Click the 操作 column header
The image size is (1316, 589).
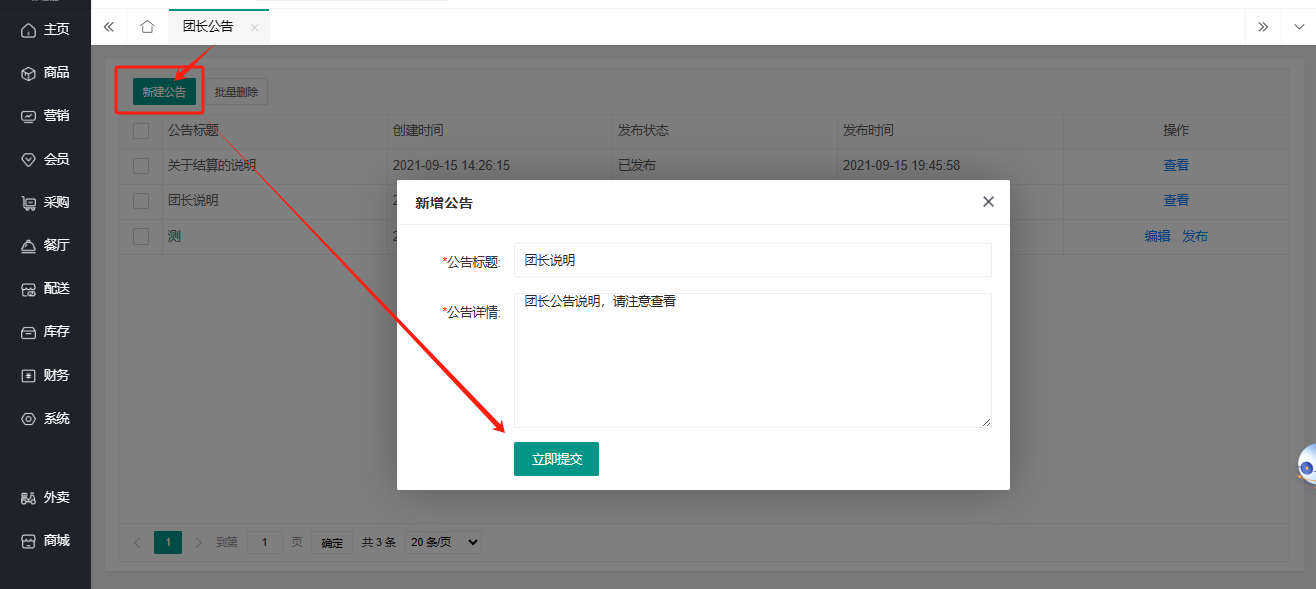pos(1176,131)
